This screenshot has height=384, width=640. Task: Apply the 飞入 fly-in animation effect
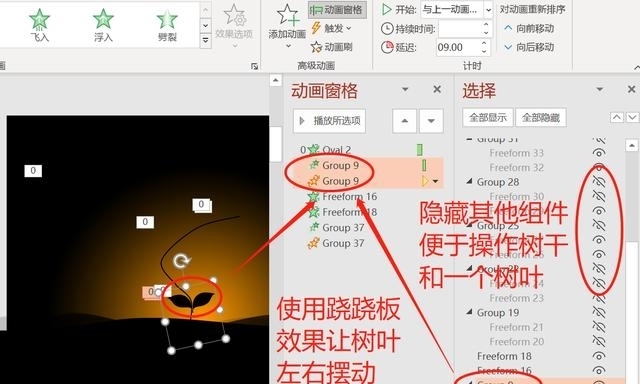coord(40,25)
